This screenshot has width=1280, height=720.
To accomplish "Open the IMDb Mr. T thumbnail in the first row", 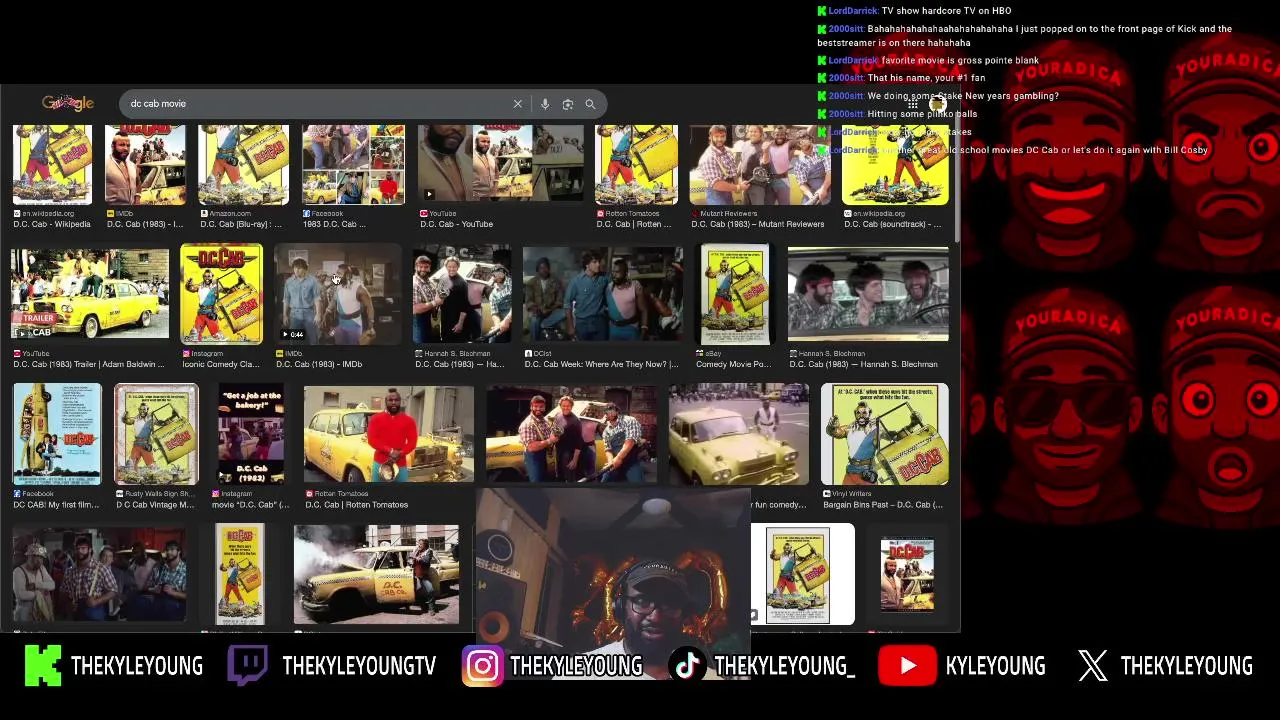I will pyautogui.click(x=145, y=165).
